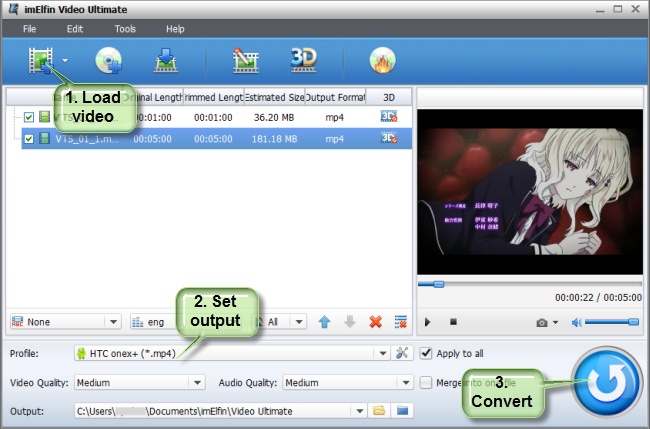
Task: Browse for output folder icon
Action: coord(379,411)
